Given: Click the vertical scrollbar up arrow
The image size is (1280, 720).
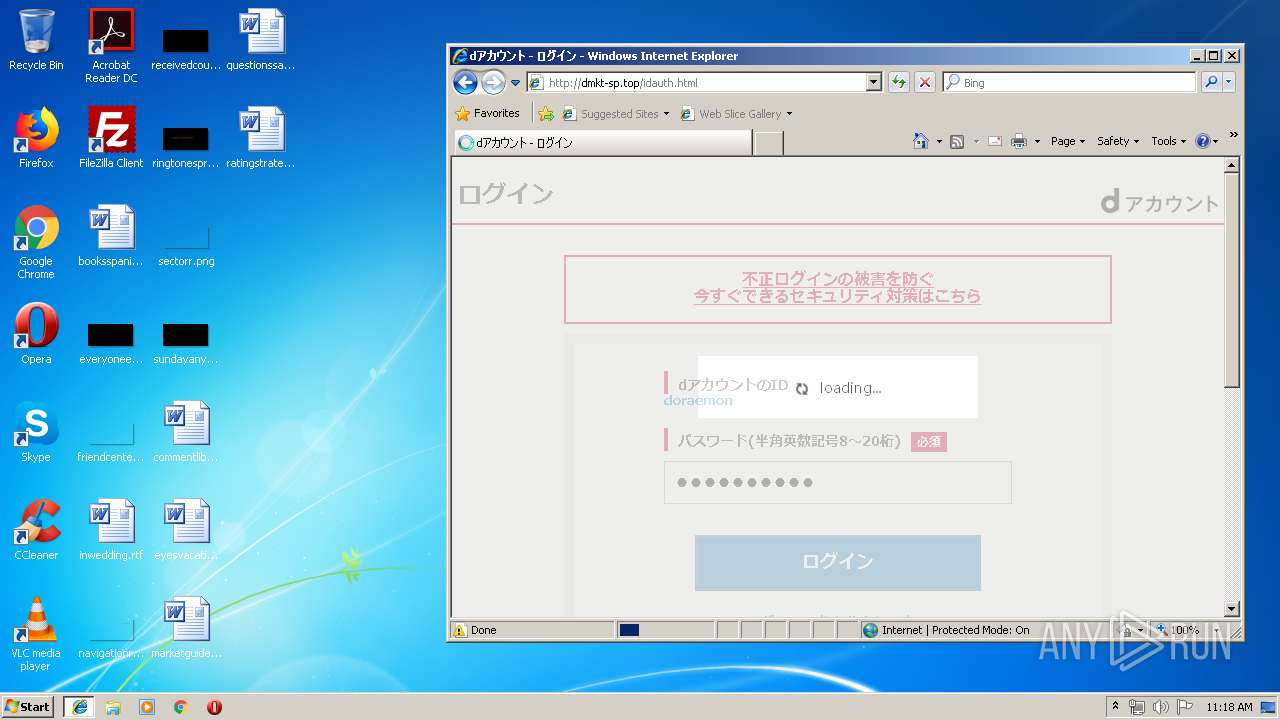Looking at the screenshot, I should tap(1232, 165).
